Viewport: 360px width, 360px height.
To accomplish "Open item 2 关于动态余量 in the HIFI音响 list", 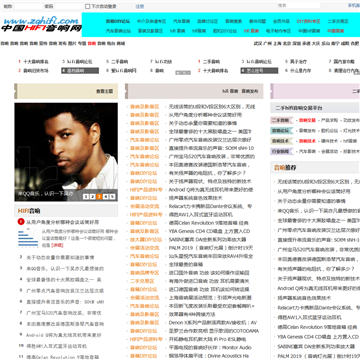I will click(x=60, y=257).
